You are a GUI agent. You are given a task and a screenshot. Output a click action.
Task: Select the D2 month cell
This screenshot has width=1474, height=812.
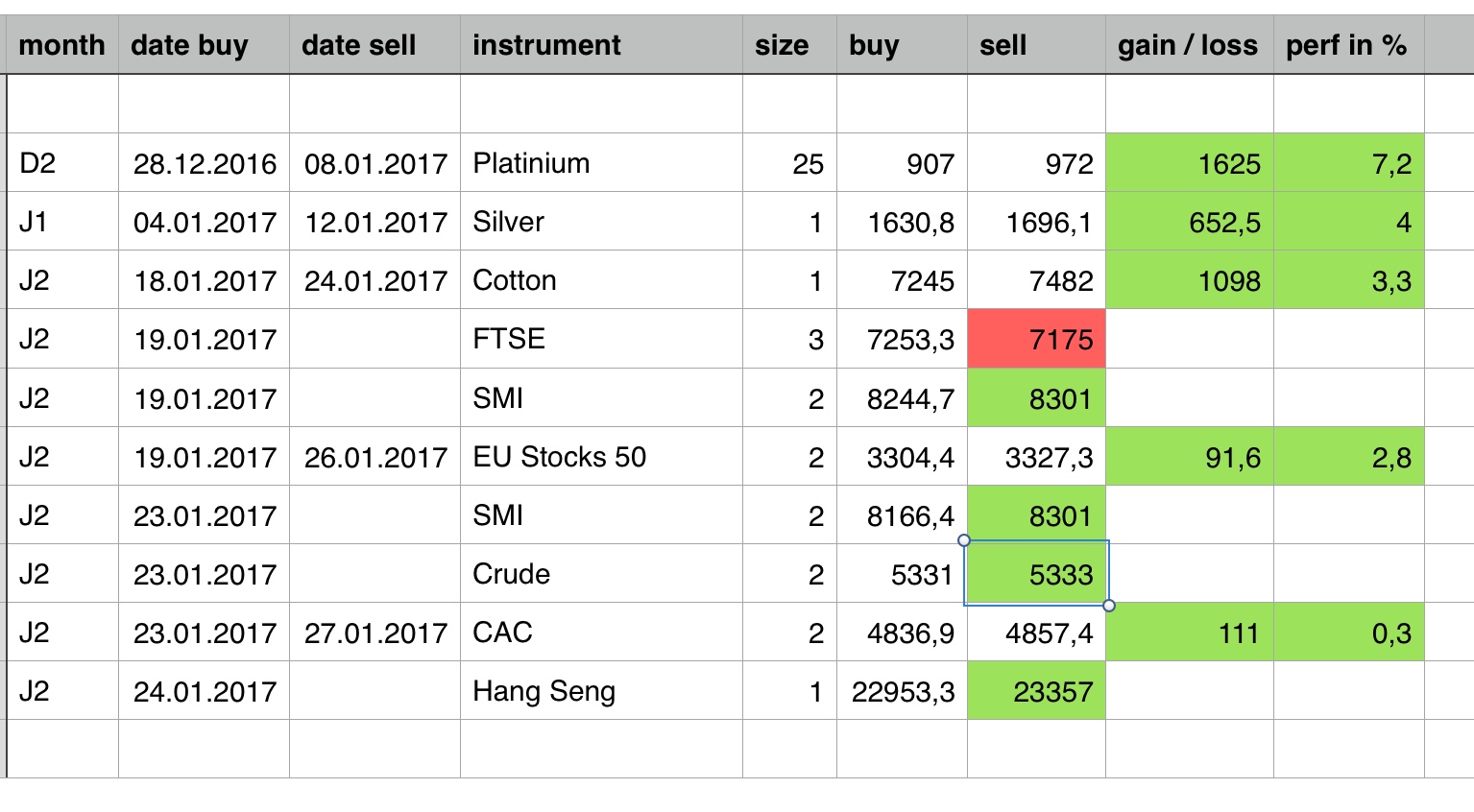click(x=61, y=163)
